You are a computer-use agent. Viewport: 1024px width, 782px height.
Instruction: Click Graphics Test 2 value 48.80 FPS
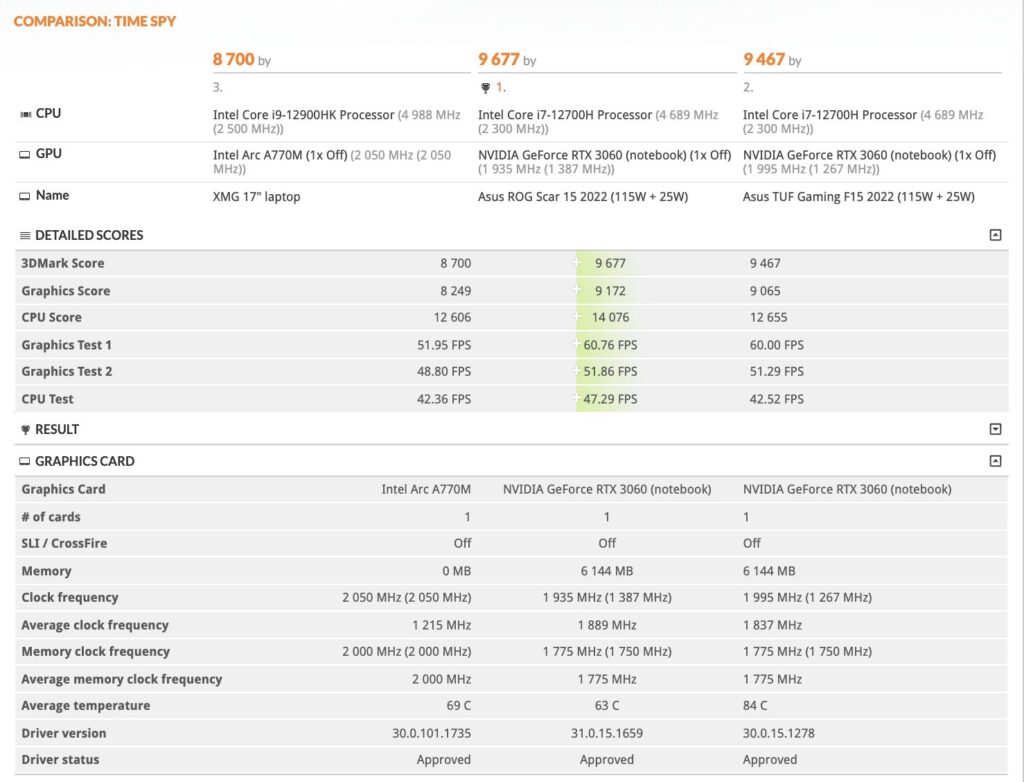(444, 372)
